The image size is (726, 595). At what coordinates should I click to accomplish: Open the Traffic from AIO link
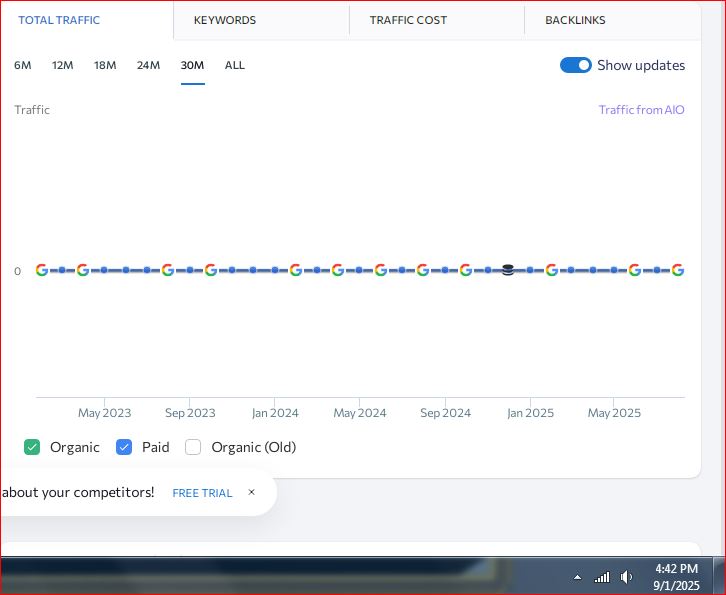click(x=641, y=110)
